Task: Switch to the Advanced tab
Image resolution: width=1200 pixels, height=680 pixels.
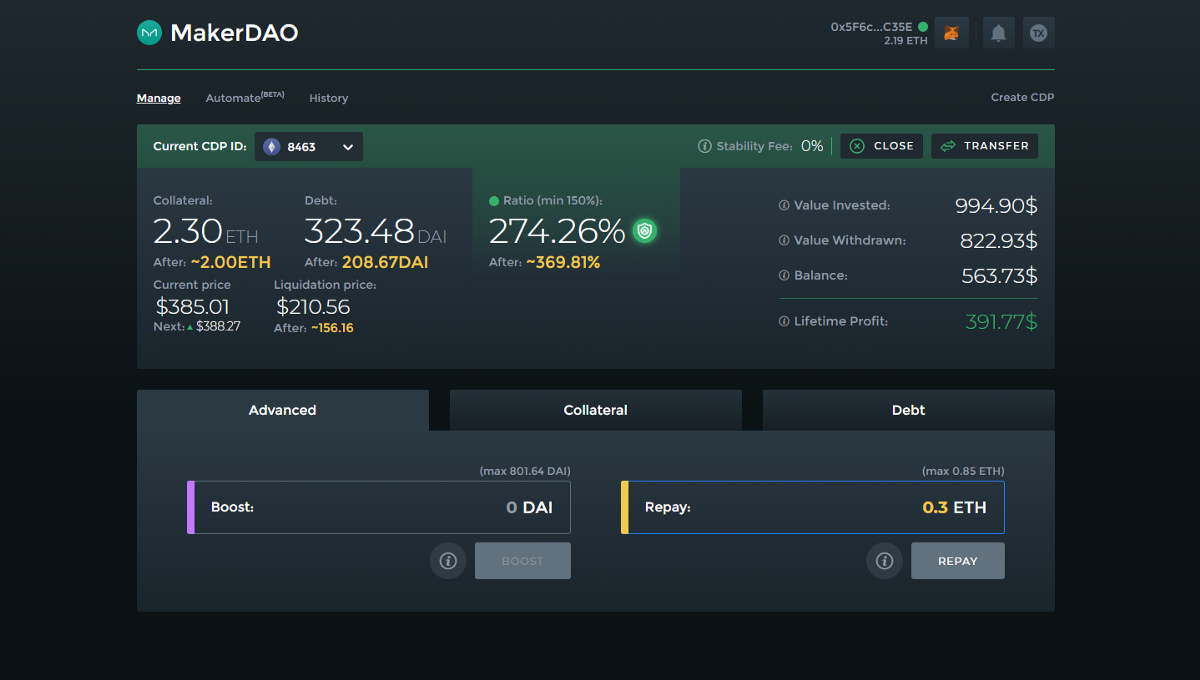Action: coord(283,410)
